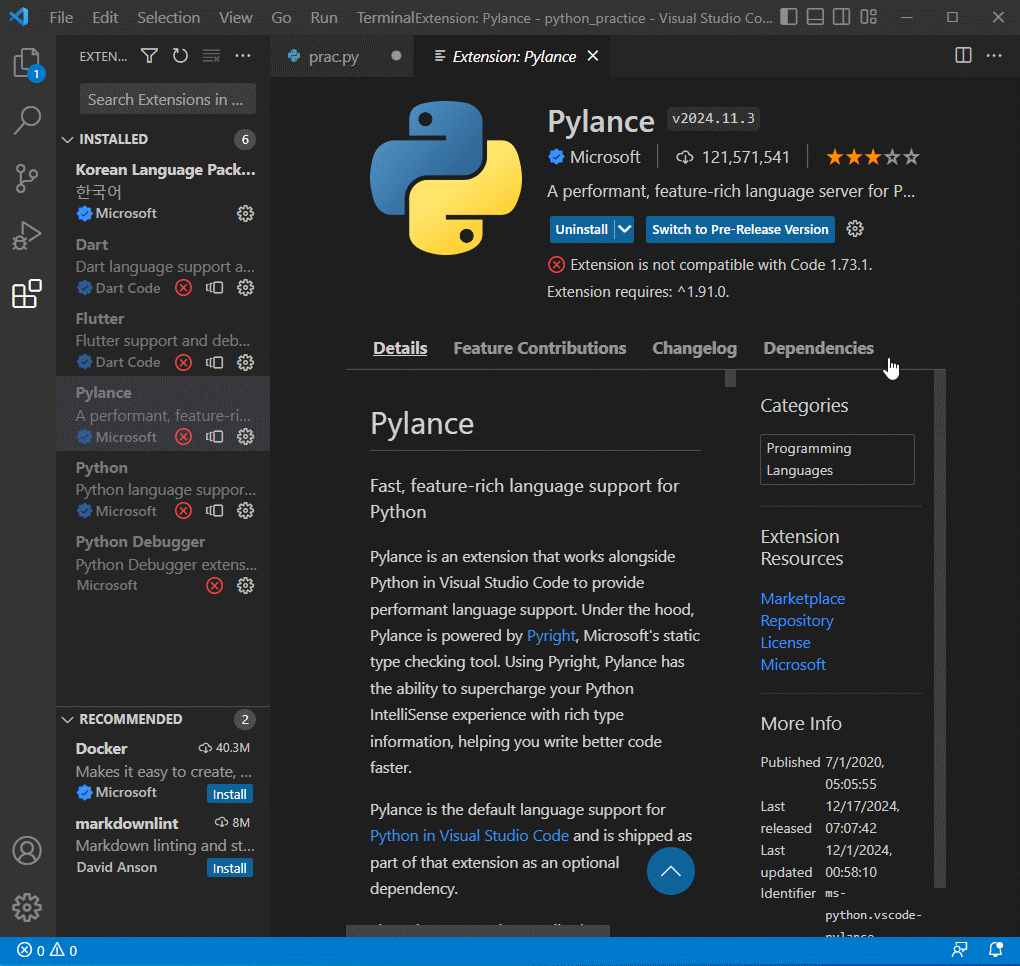Open the Explorer view in activity bar
Image resolution: width=1020 pixels, height=966 pixels.
click(27, 64)
